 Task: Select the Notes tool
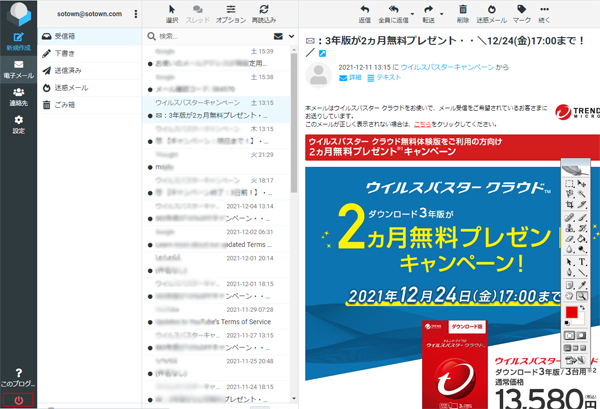tap(569, 285)
